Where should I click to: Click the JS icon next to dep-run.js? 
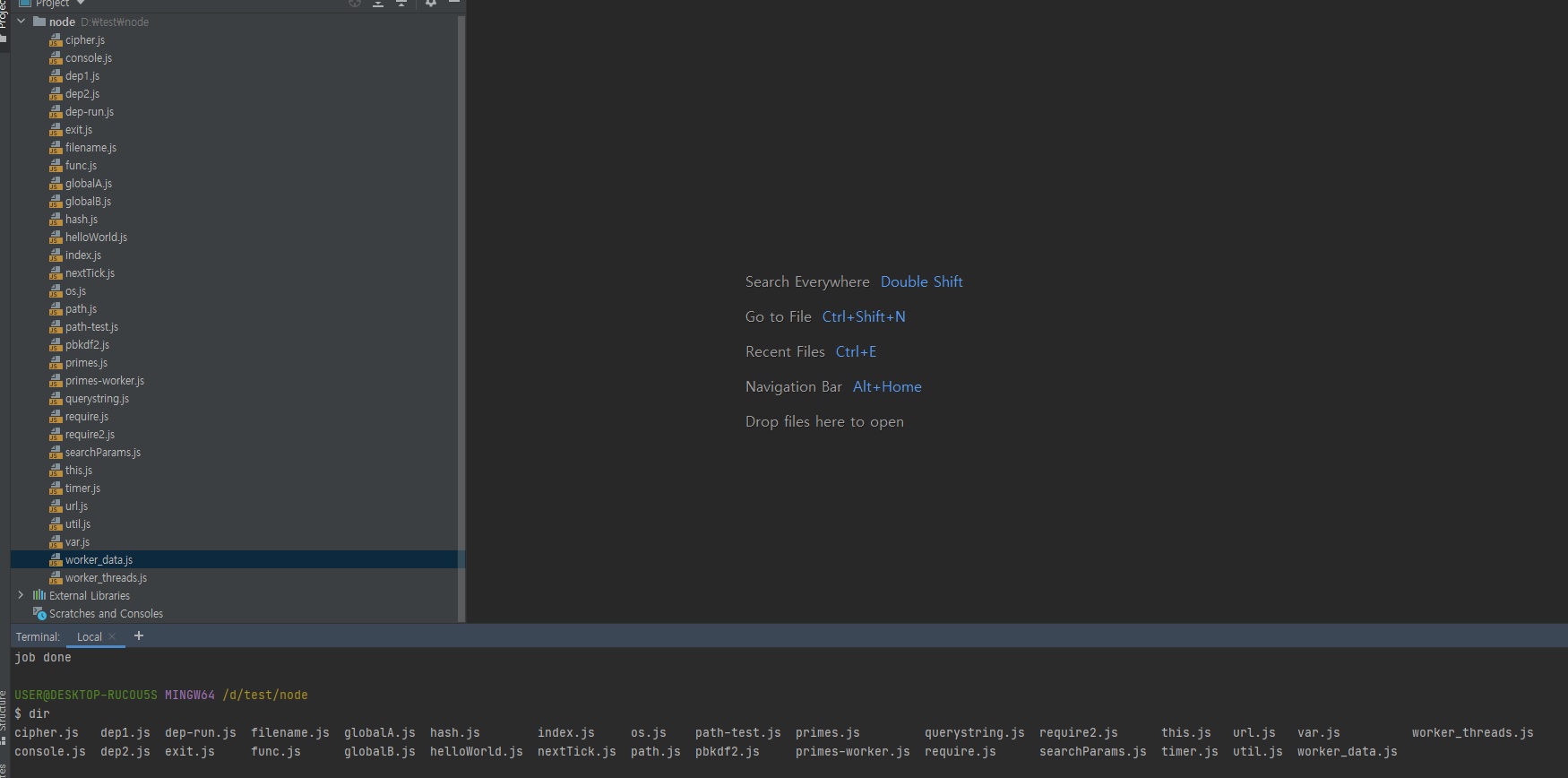(56, 112)
